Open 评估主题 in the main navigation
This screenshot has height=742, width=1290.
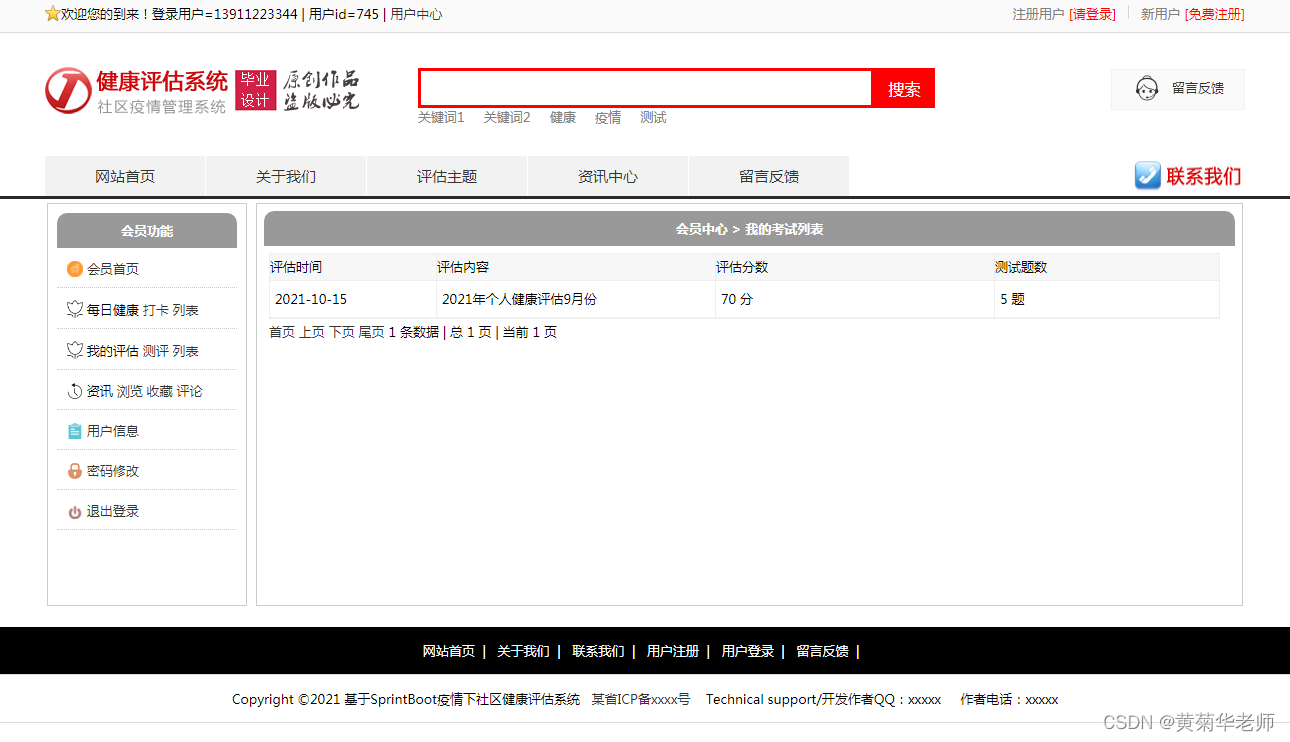tap(447, 176)
